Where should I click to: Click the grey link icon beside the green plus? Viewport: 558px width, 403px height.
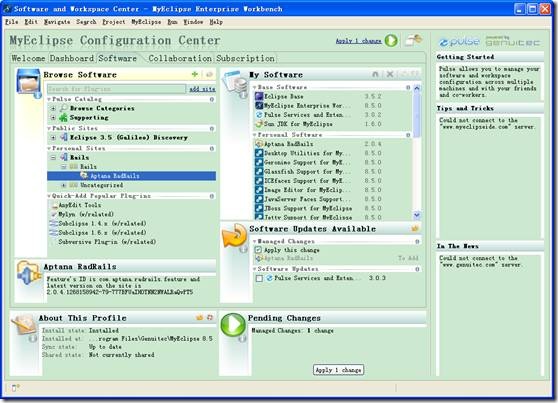209,74
